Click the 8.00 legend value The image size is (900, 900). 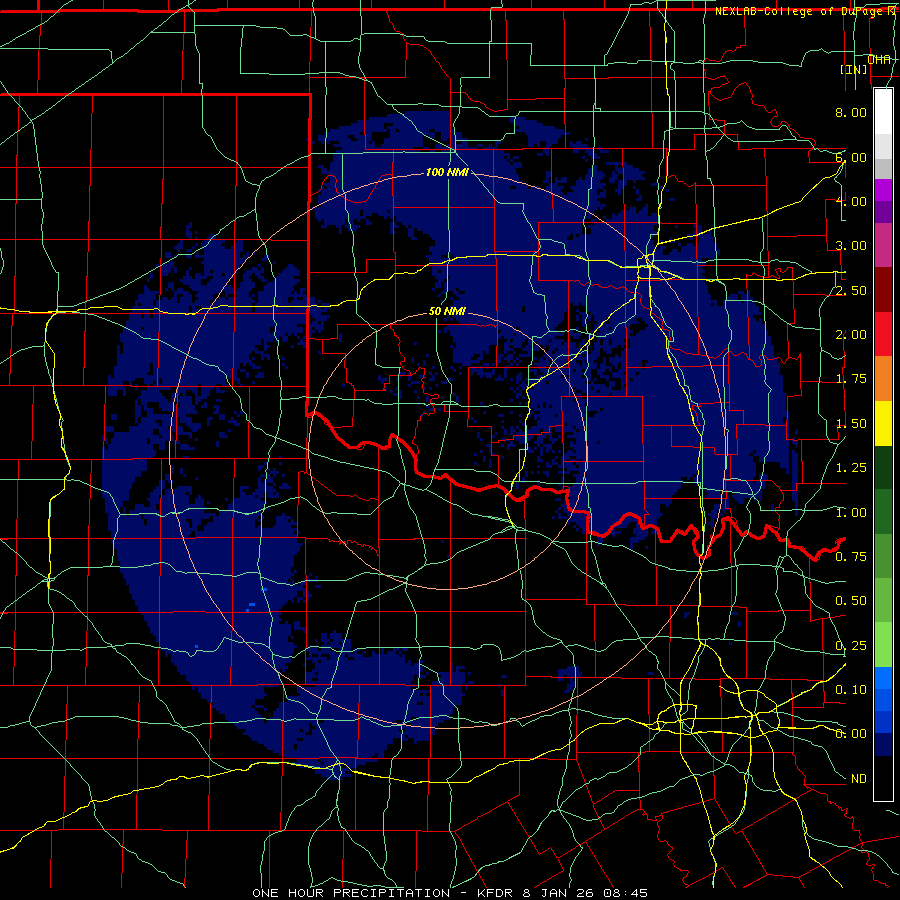tap(851, 112)
